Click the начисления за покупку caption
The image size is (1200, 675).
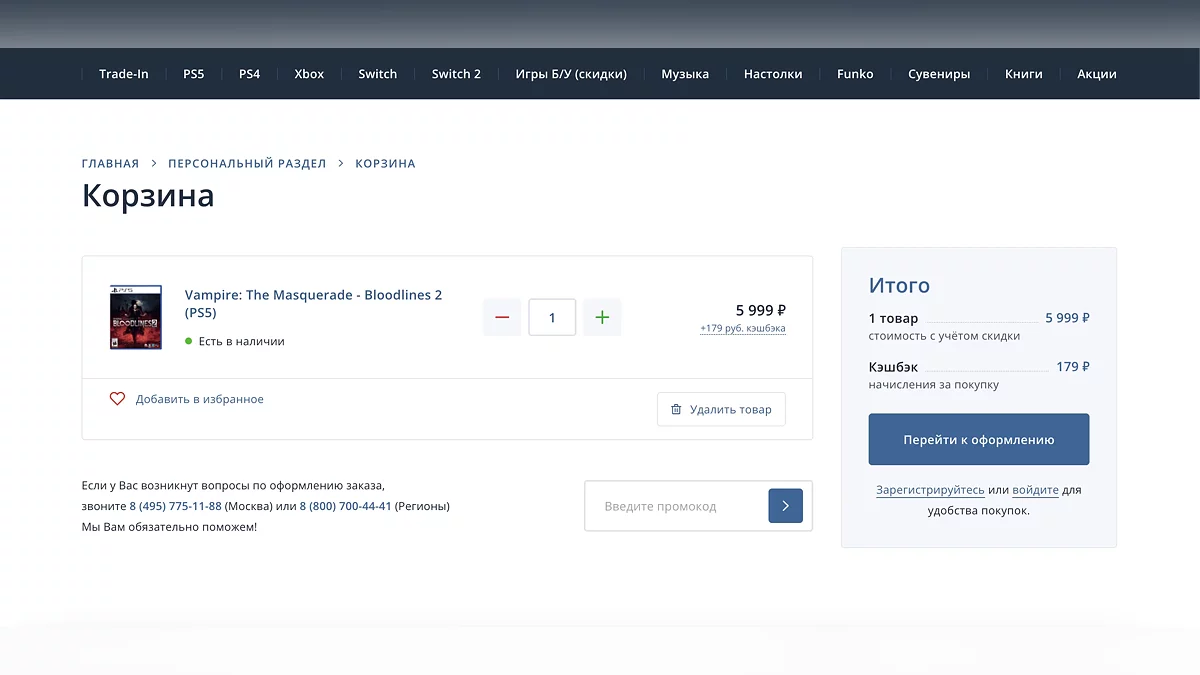(934, 385)
